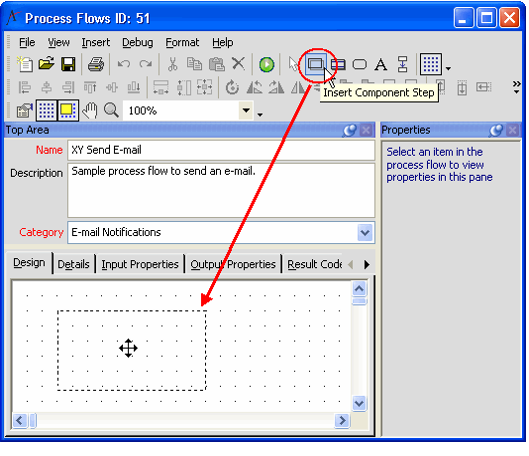The image size is (529, 456).
Task: Click the rounded rectangle shape icon
Action: 360,64
